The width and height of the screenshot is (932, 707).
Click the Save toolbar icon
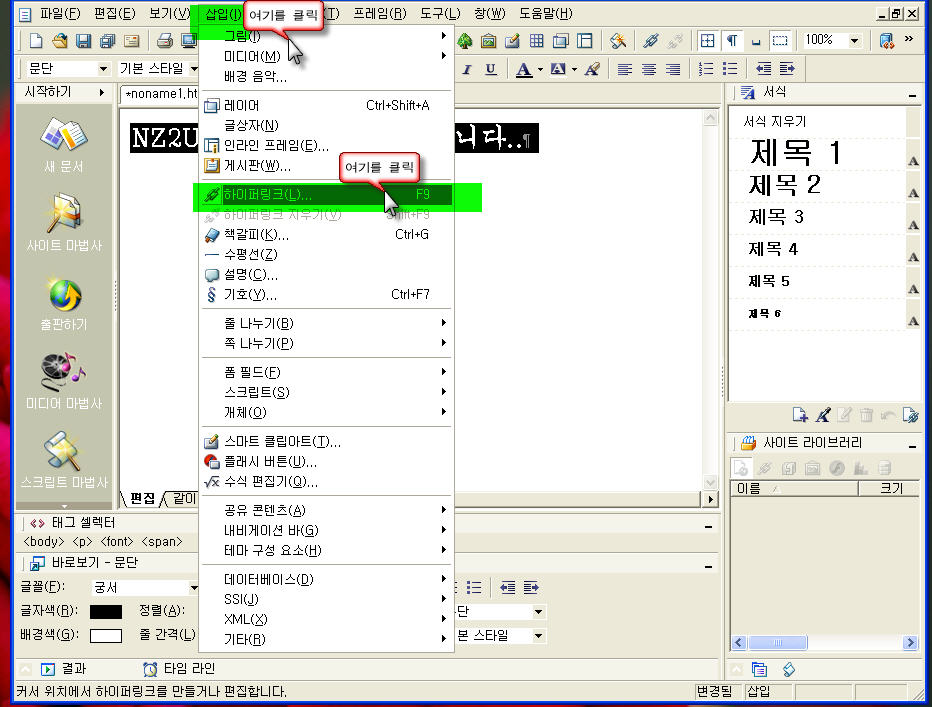(x=83, y=40)
